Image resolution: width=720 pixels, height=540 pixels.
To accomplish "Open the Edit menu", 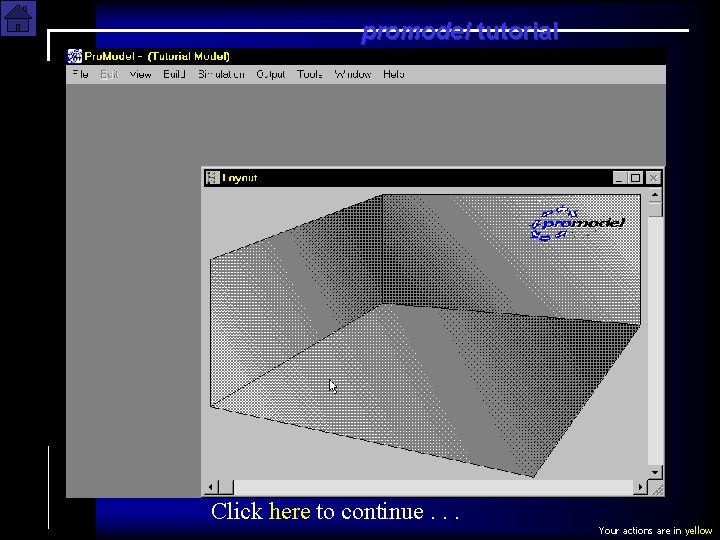I will (x=109, y=74).
